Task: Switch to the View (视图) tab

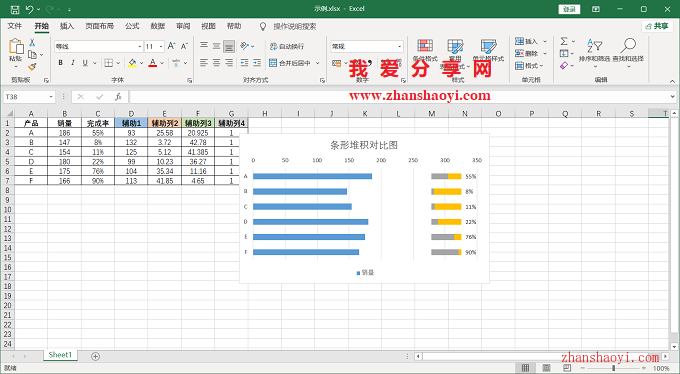Action: click(x=209, y=26)
